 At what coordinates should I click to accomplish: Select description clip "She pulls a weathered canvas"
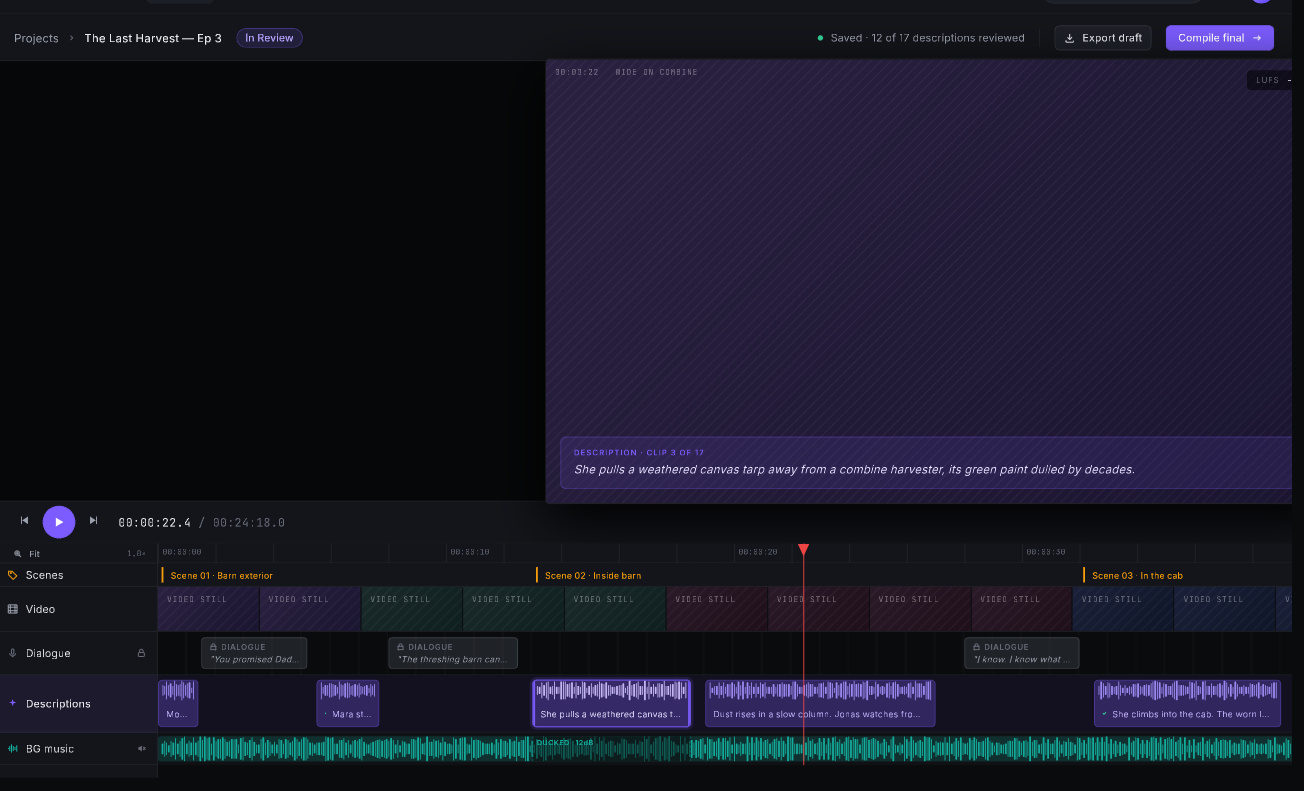pos(611,703)
